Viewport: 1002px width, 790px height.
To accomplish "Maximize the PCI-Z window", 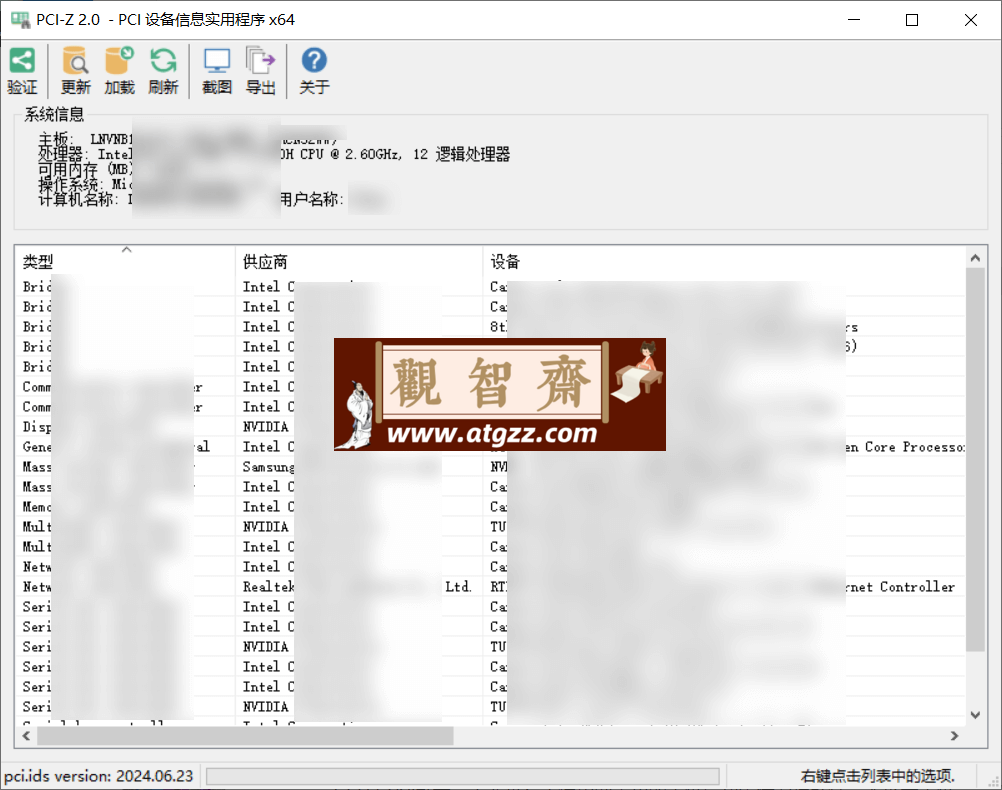I will click(x=912, y=20).
